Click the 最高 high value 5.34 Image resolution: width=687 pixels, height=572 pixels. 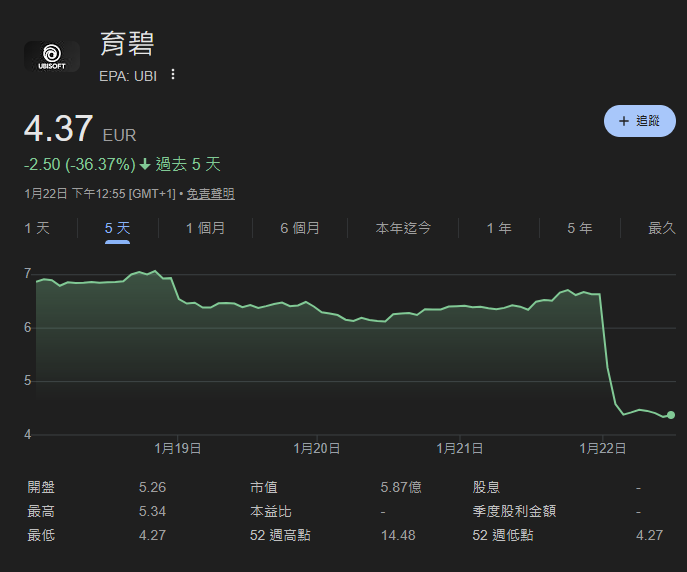[x=152, y=511]
